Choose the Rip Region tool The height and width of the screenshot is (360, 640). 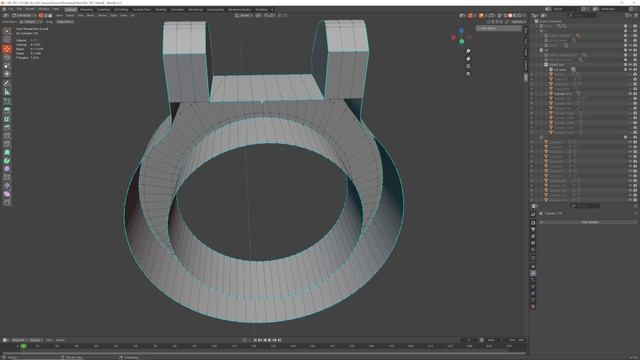point(7,202)
